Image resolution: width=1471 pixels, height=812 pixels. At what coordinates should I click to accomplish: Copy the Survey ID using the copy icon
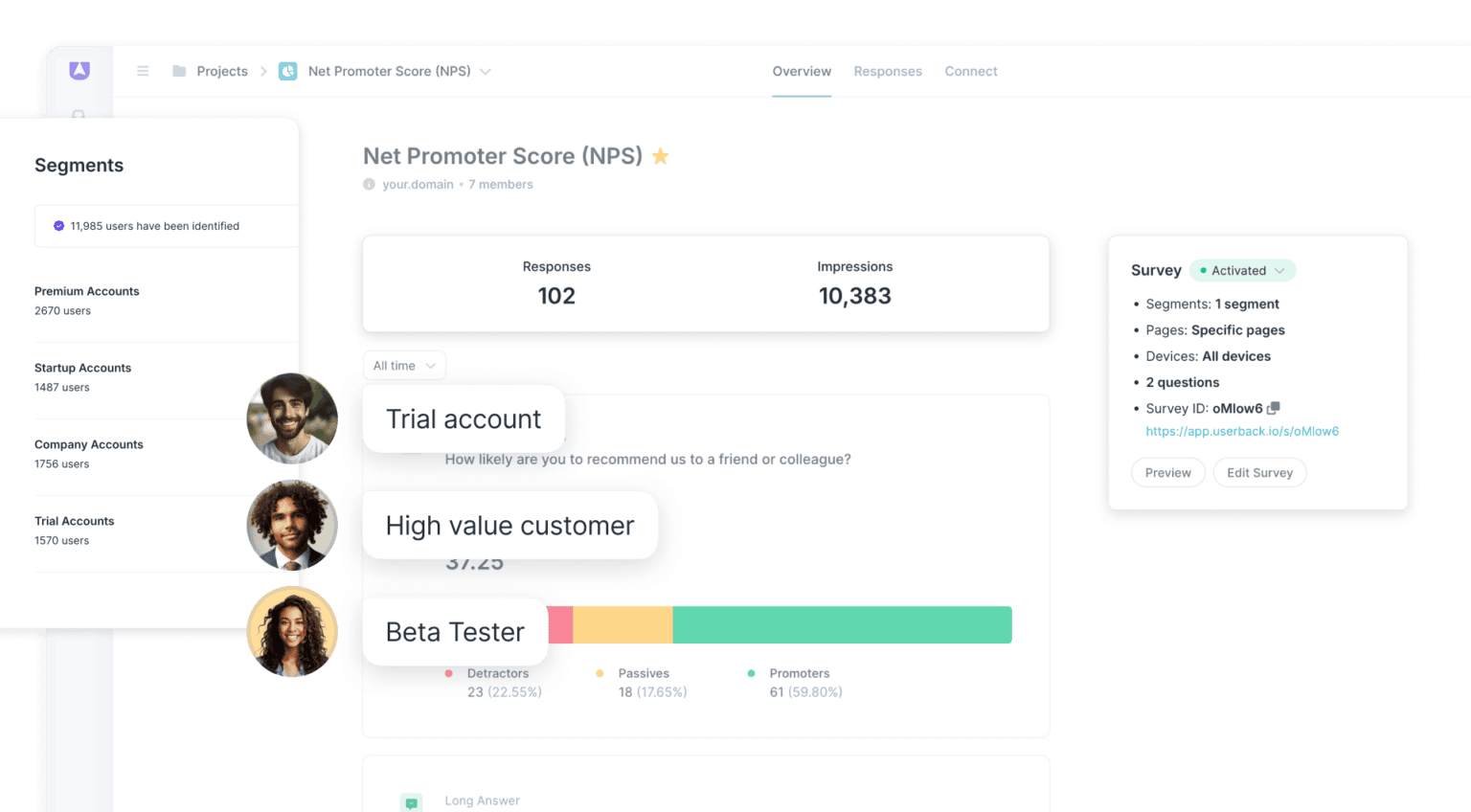tap(1273, 408)
